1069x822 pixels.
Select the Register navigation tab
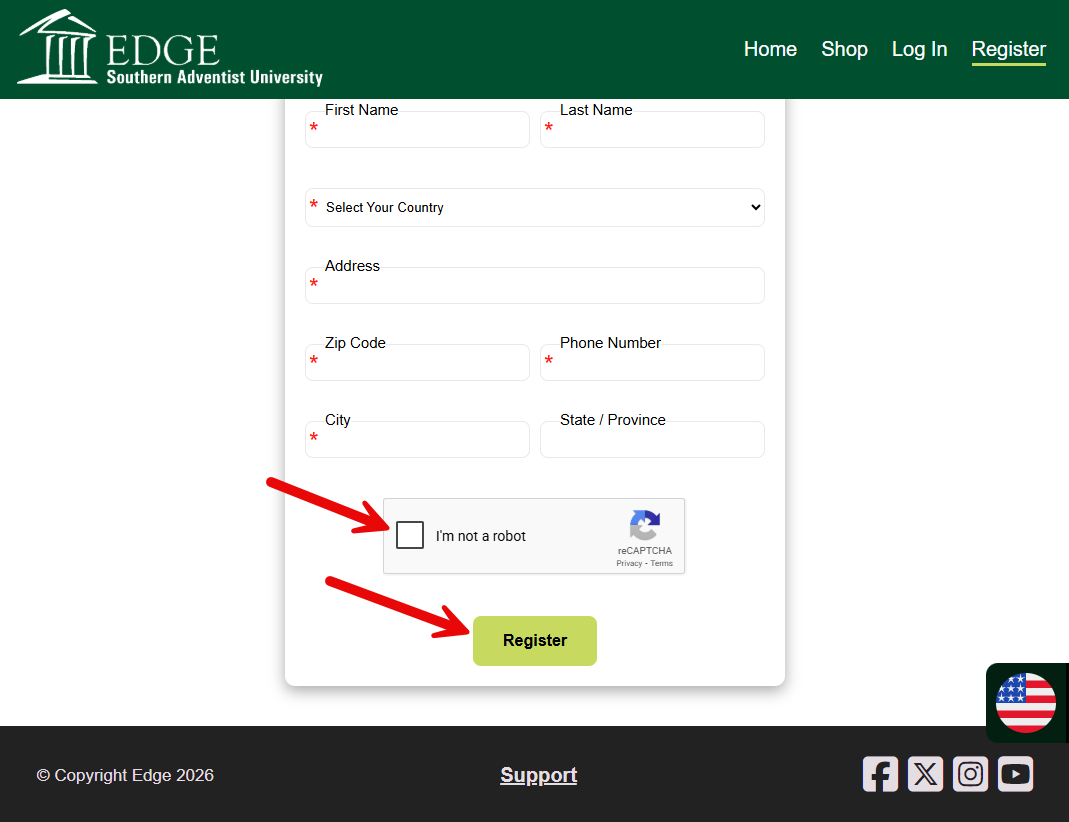(1008, 49)
